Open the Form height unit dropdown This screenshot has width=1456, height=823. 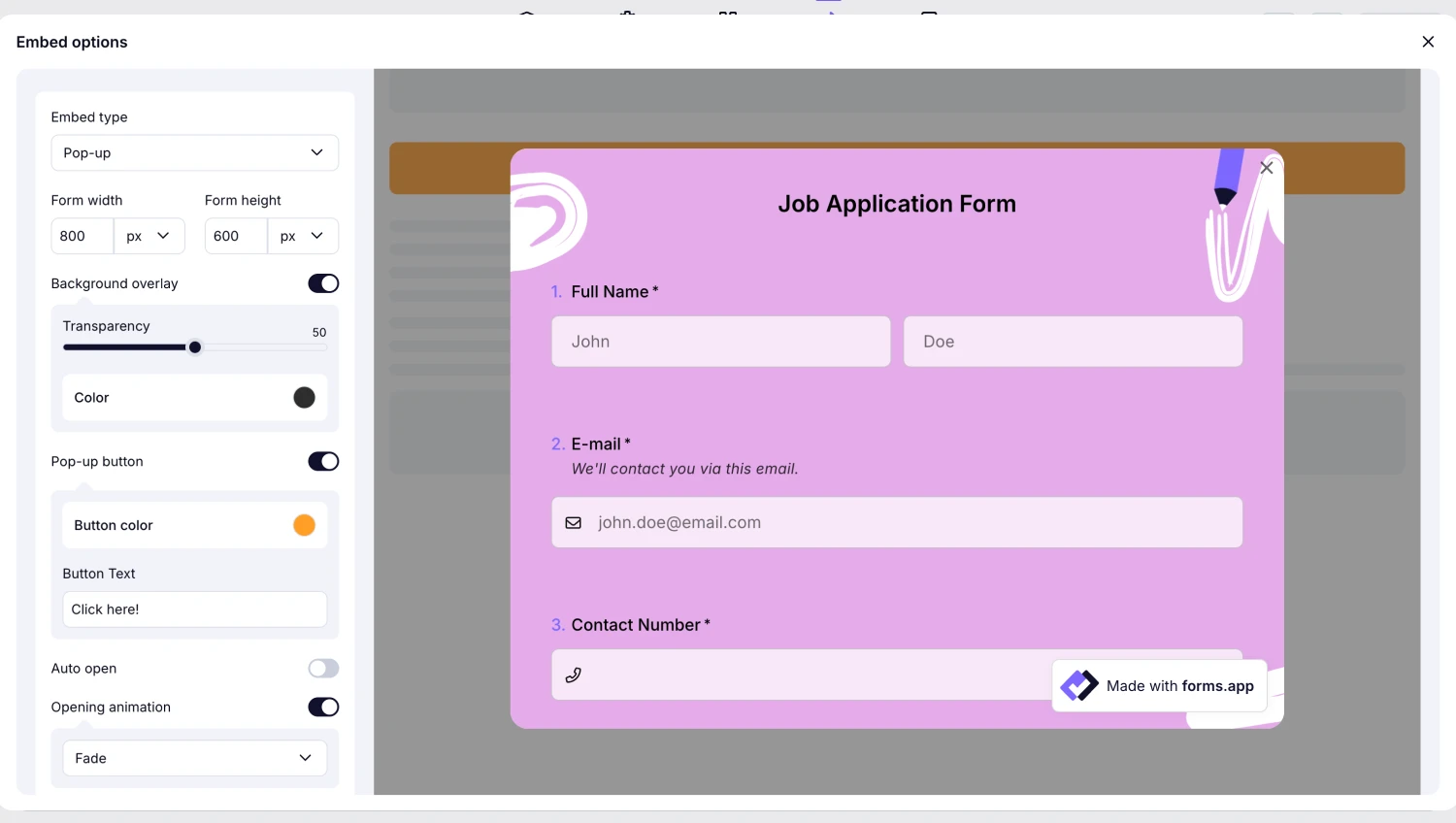(302, 236)
